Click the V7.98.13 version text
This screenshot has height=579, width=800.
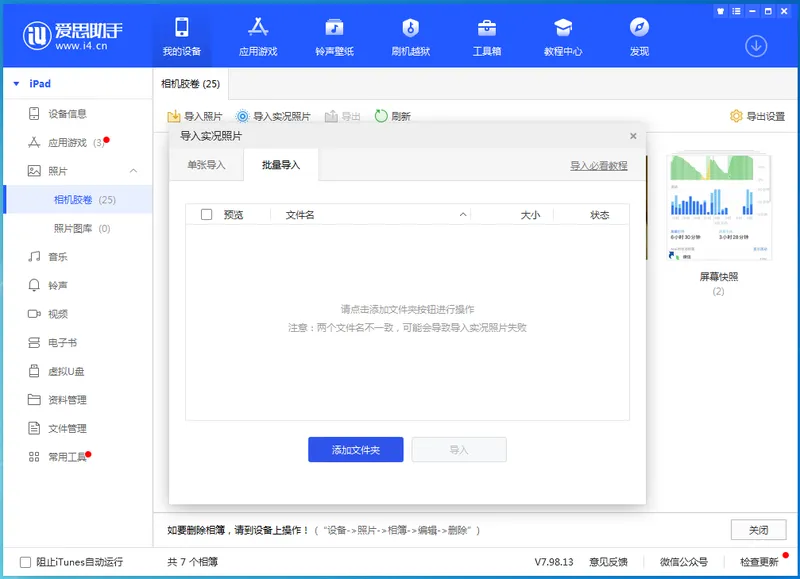click(554, 562)
